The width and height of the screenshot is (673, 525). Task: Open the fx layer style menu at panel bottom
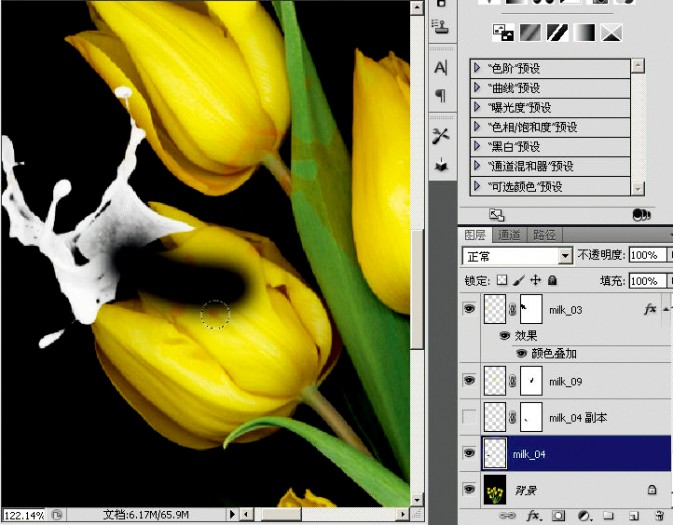coord(533,516)
